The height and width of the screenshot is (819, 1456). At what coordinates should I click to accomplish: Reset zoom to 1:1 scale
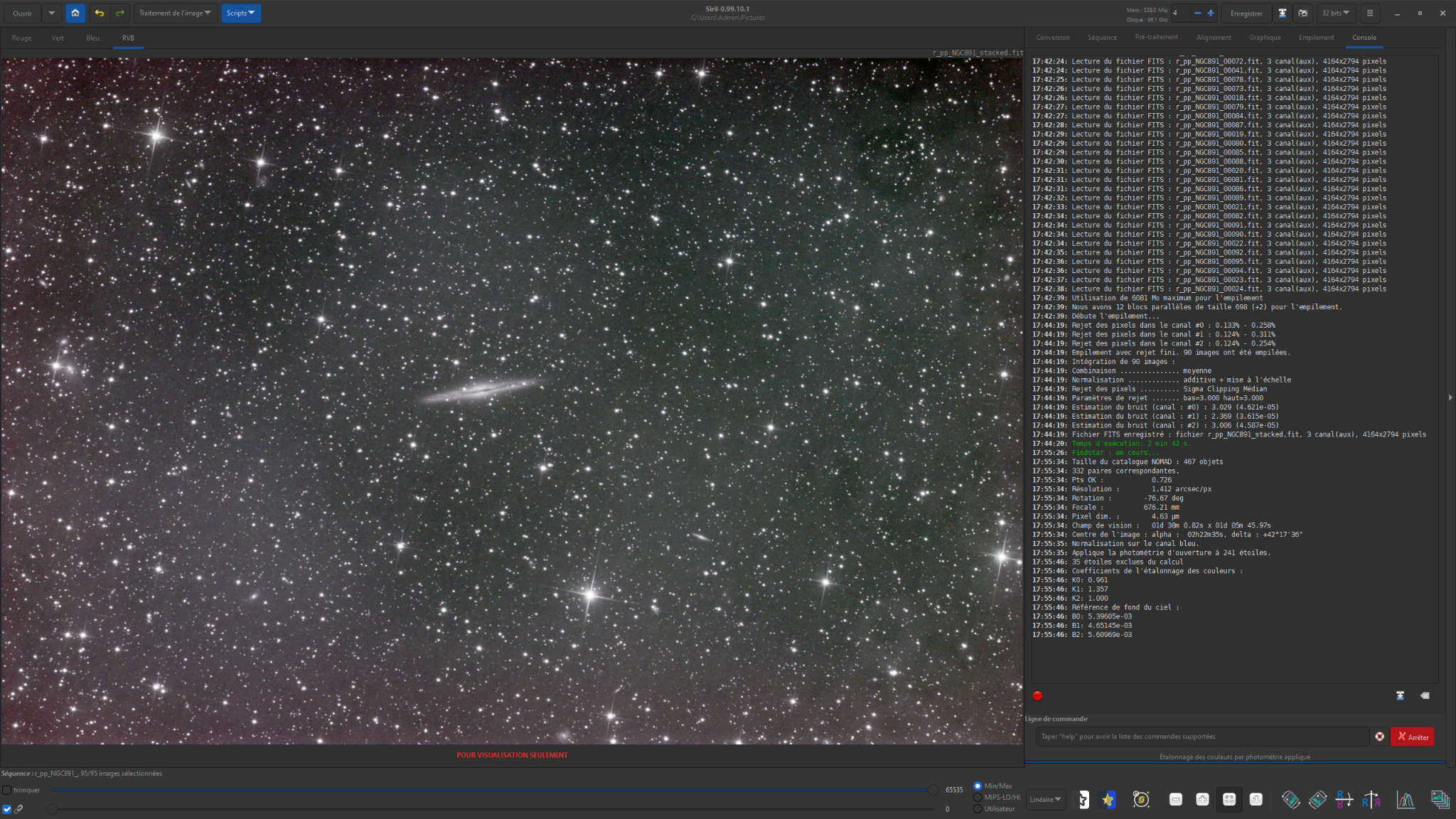tap(1256, 800)
